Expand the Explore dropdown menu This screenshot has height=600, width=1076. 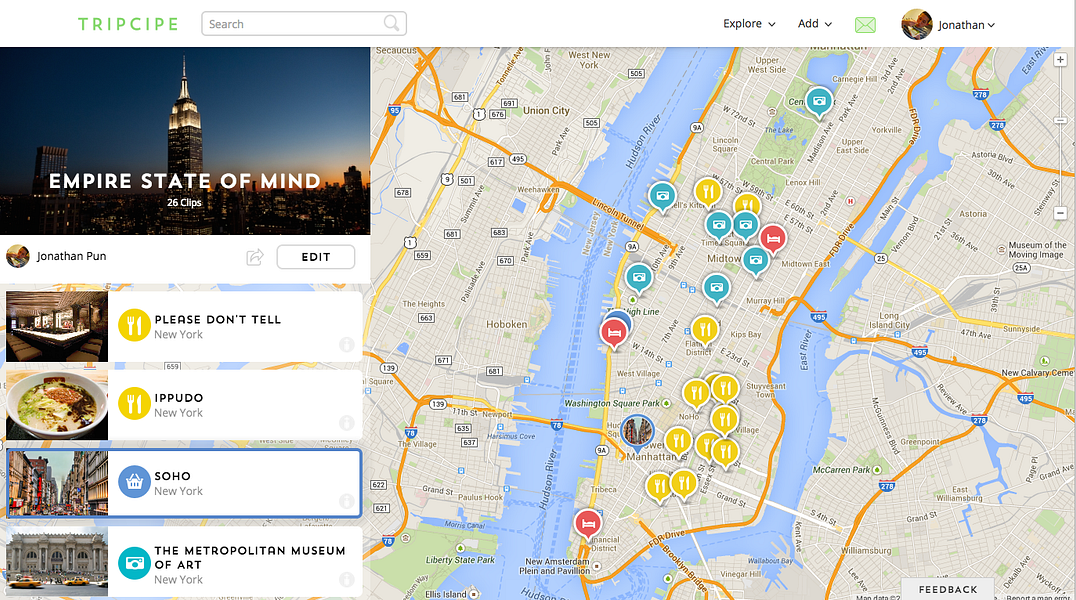coord(749,23)
